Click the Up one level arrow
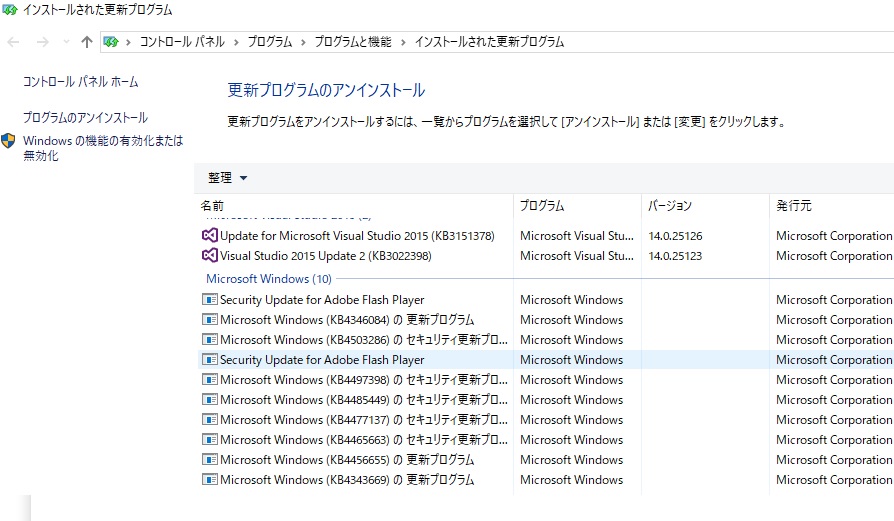The width and height of the screenshot is (894, 521). point(87,42)
